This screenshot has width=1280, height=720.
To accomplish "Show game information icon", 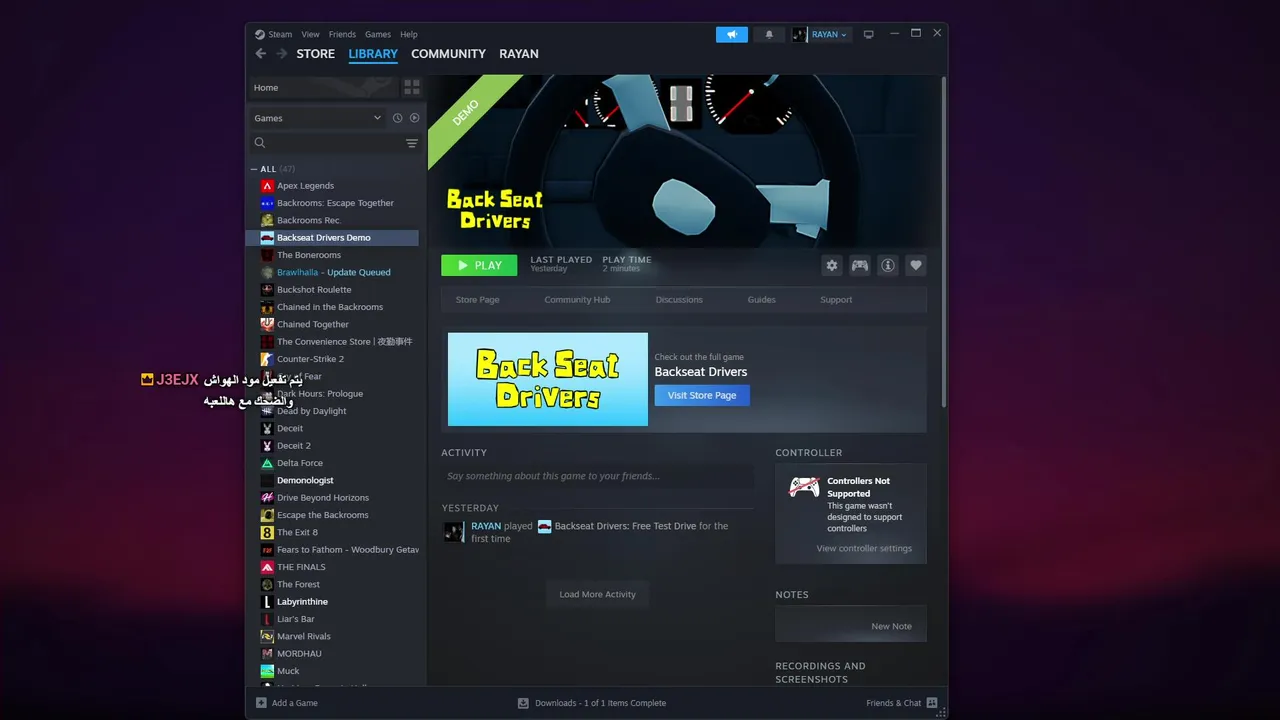I will click(x=888, y=265).
